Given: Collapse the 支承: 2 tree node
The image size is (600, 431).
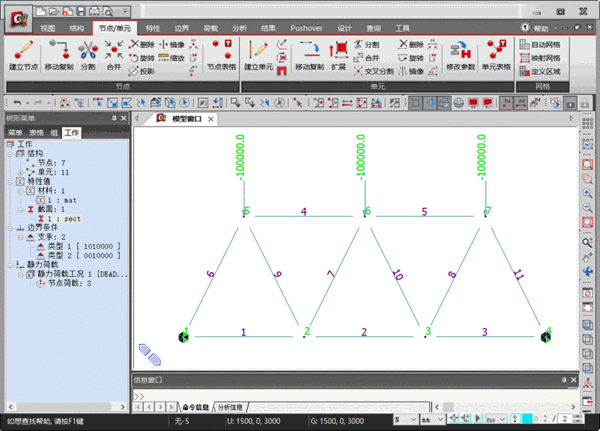Looking at the screenshot, I should coord(20,237).
